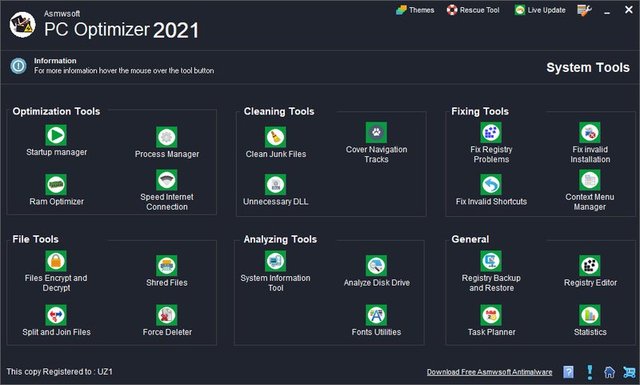Open Fix Invalid Installation icon
The width and height of the screenshot is (640, 385).
click(x=590, y=133)
